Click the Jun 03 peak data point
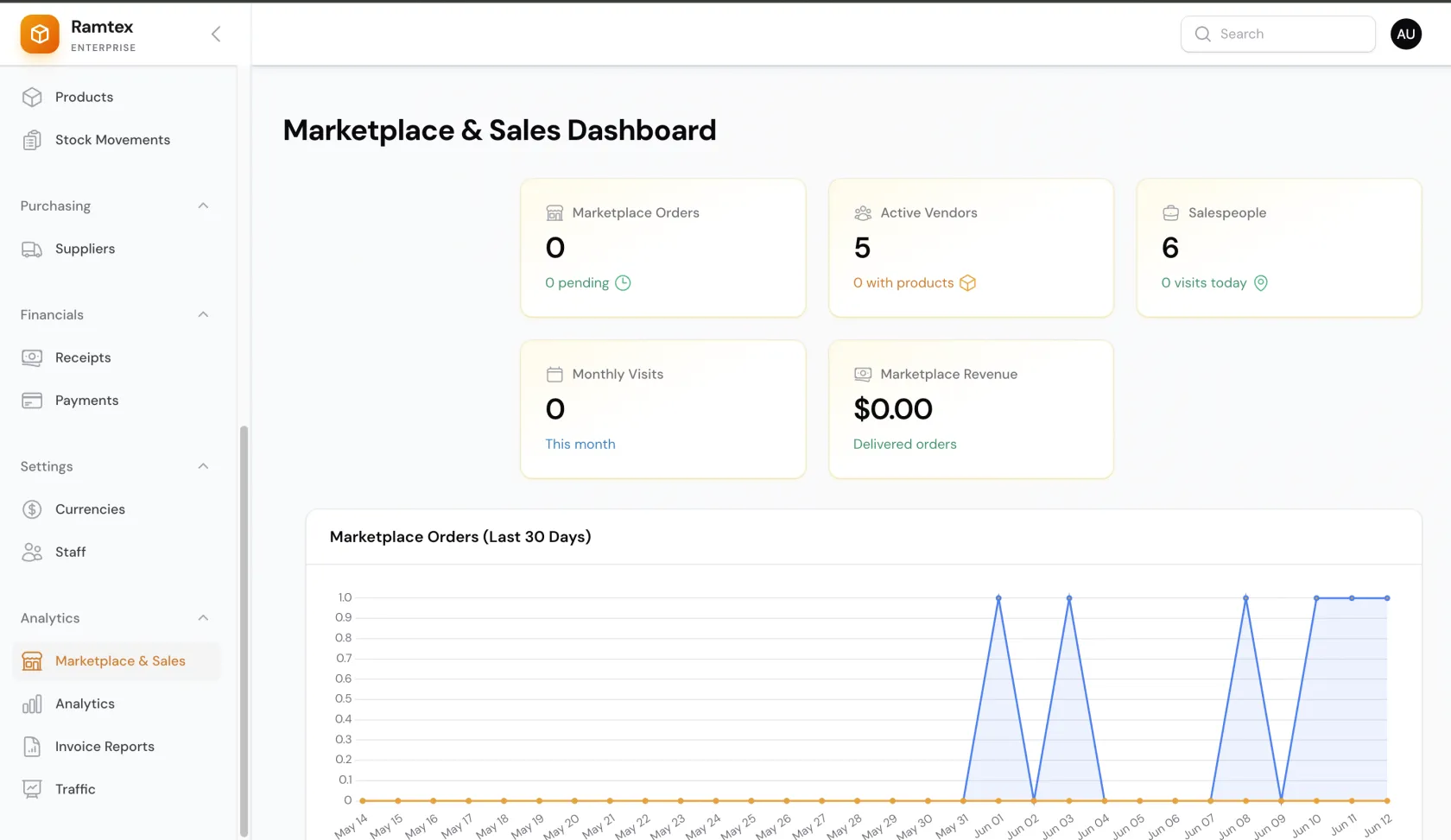 1069,597
